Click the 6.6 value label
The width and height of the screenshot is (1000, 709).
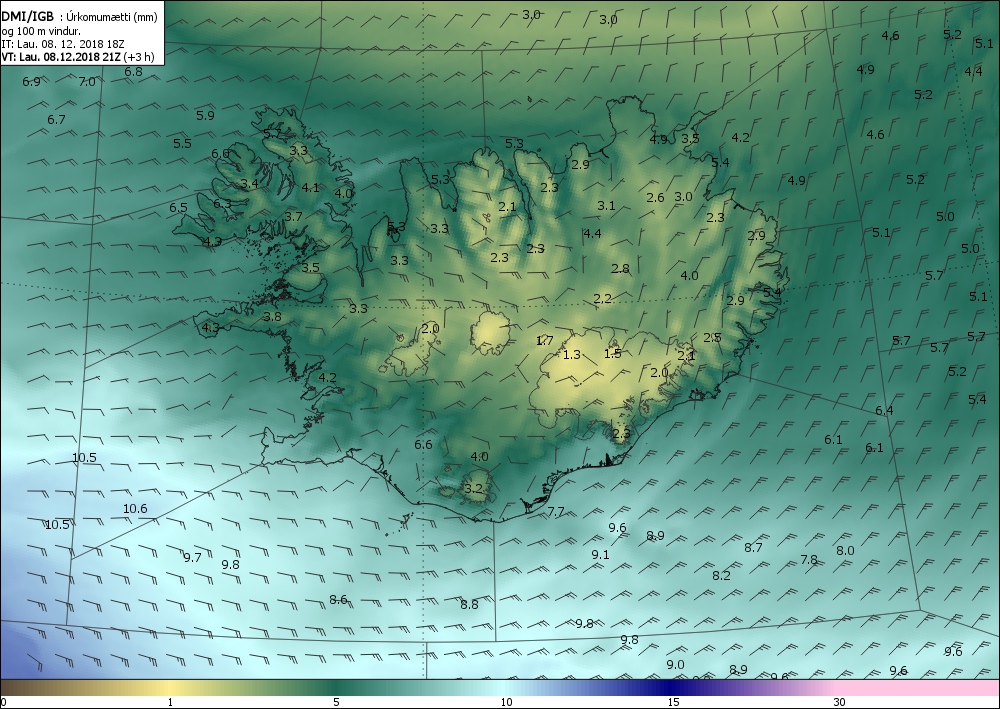coord(423,444)
